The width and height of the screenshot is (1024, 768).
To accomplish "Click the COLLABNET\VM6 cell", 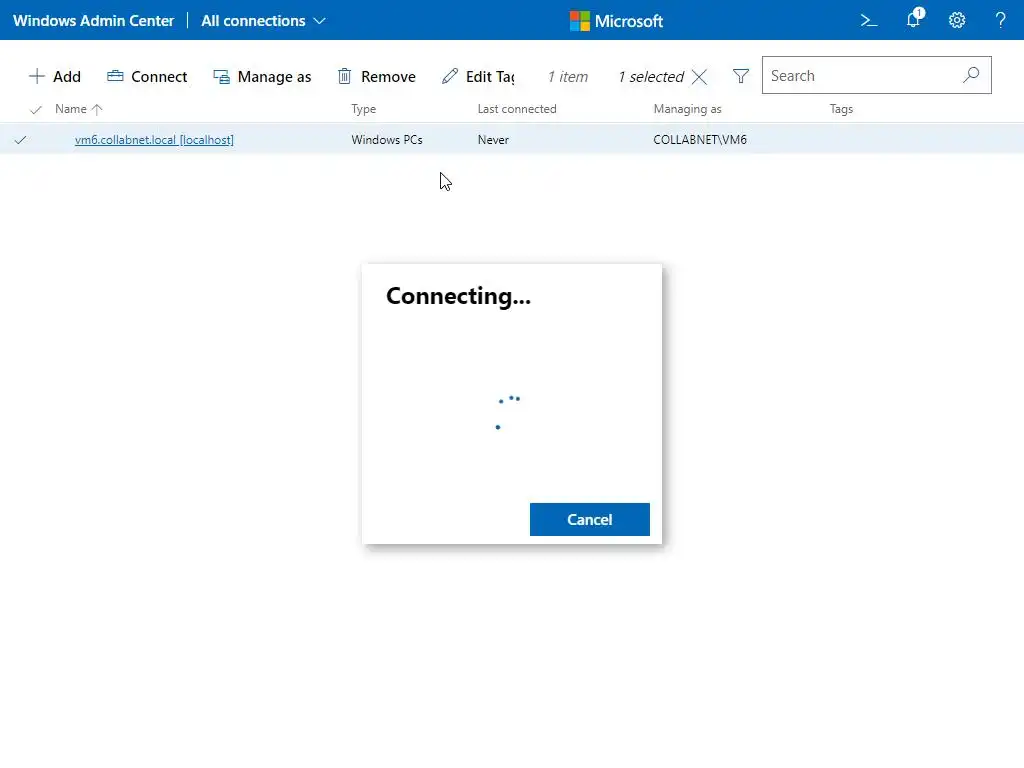I will [x=700, y=140].
